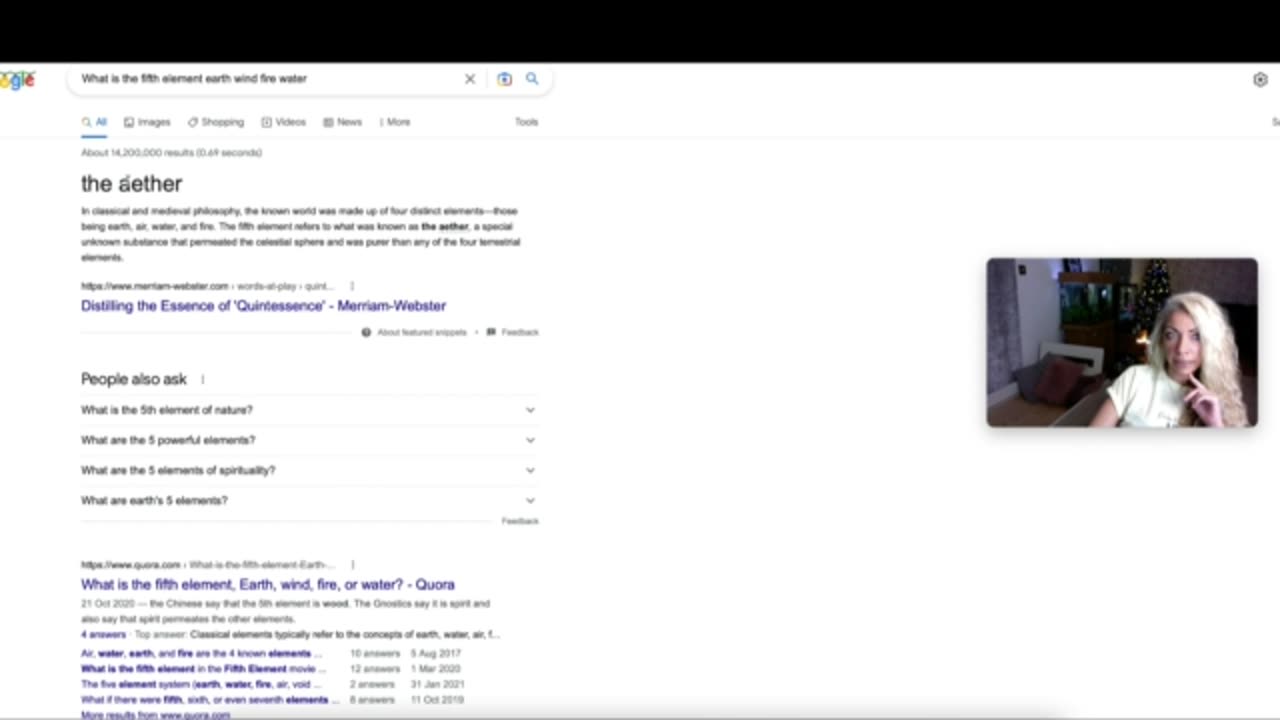The height and width of the screenshot is (720, 1280).
Task: Expand 'What is the 5th element of nature?'
Action: (x=309, y=410)
